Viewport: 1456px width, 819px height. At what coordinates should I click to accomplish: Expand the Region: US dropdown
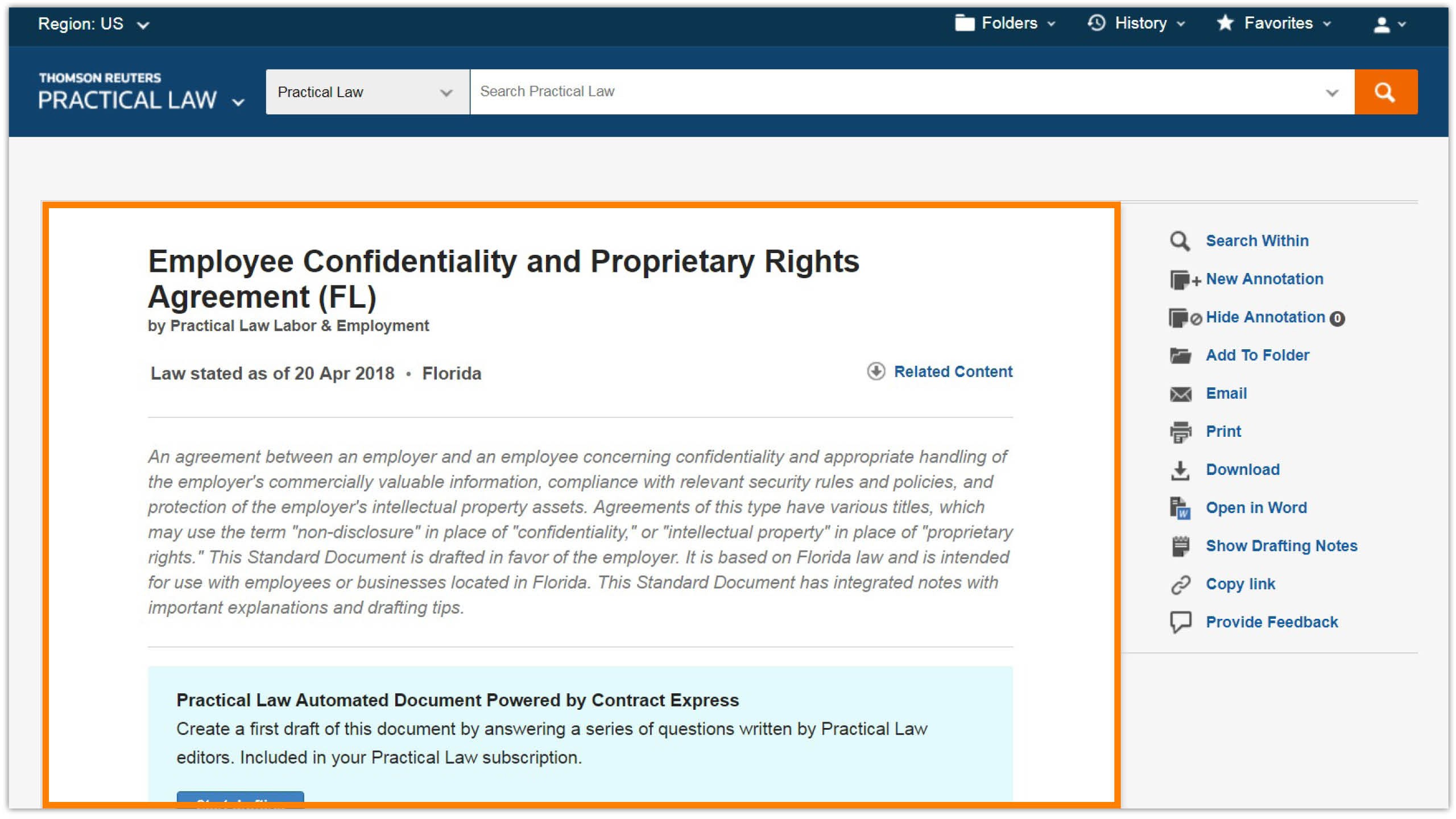point(94,24)
